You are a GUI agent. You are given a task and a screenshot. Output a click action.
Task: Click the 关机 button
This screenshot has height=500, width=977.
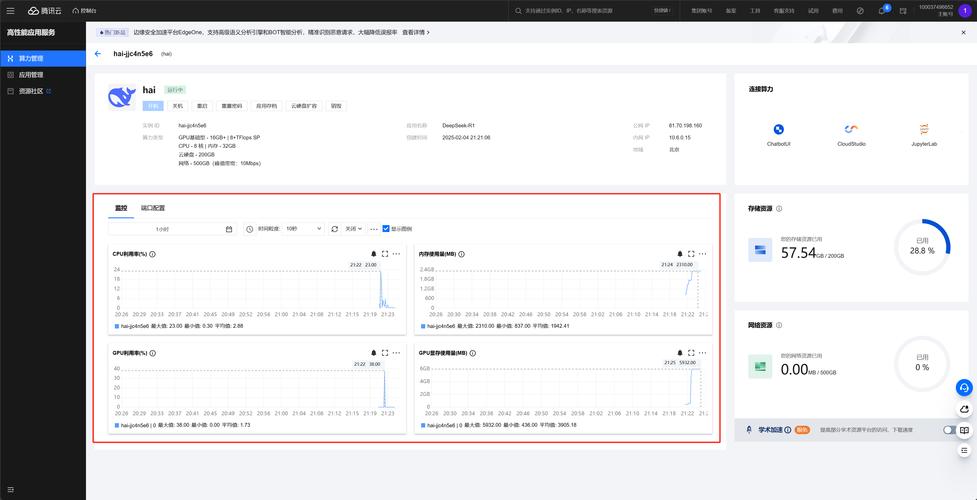click(x=178, y=105)
